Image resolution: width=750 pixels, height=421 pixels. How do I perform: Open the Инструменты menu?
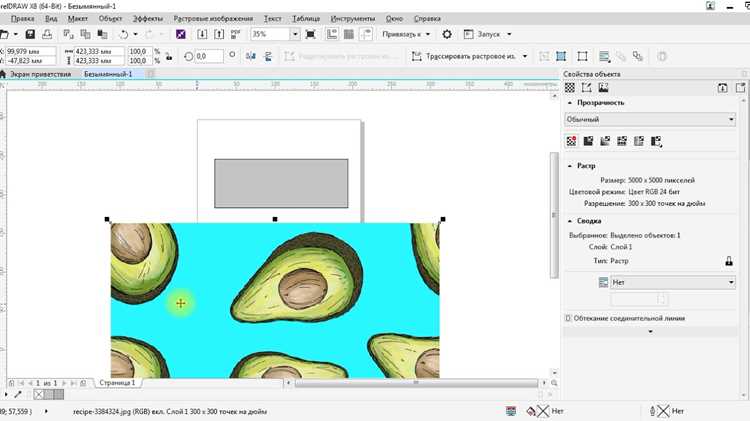pos(353,19)
